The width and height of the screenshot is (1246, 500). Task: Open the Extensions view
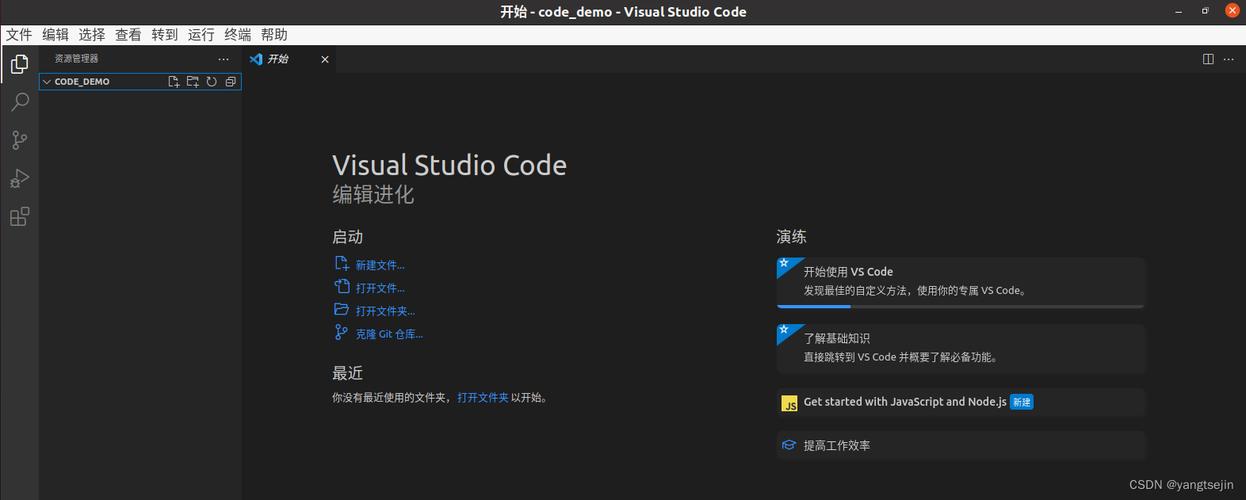19,216
